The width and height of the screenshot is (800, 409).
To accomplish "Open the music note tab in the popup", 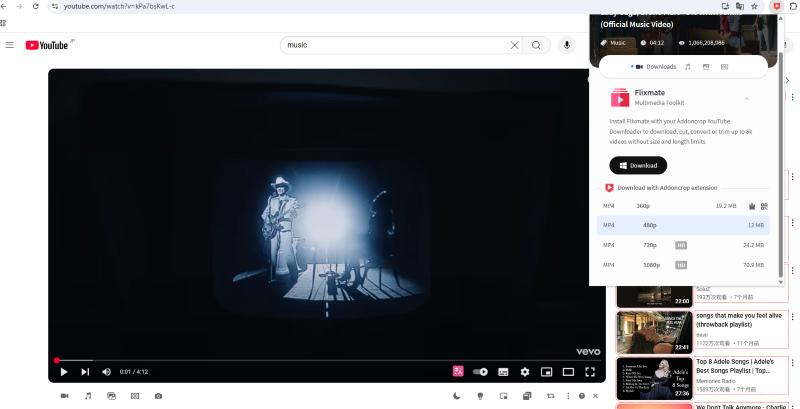I will pyautogui.click(x=687, y=67).
